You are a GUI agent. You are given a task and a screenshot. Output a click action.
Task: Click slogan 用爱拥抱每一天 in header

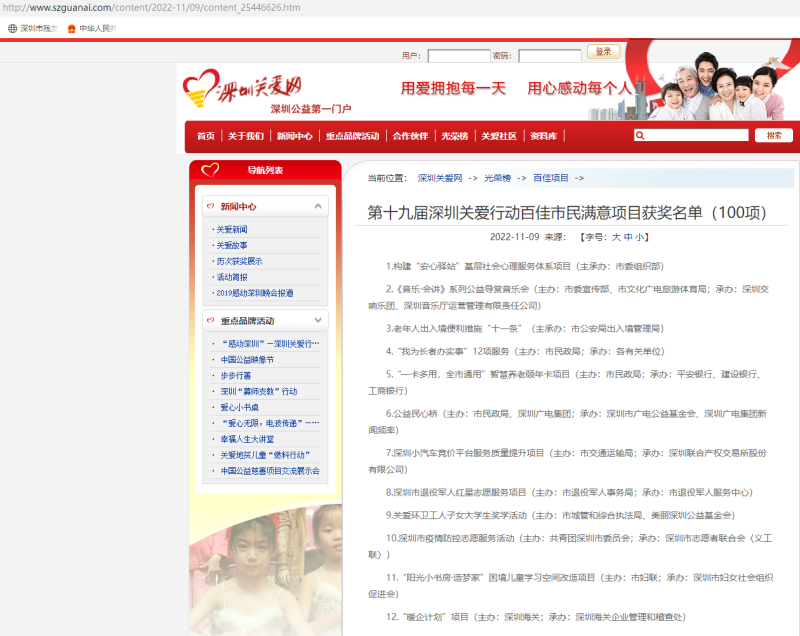click(x=453, y=88)
